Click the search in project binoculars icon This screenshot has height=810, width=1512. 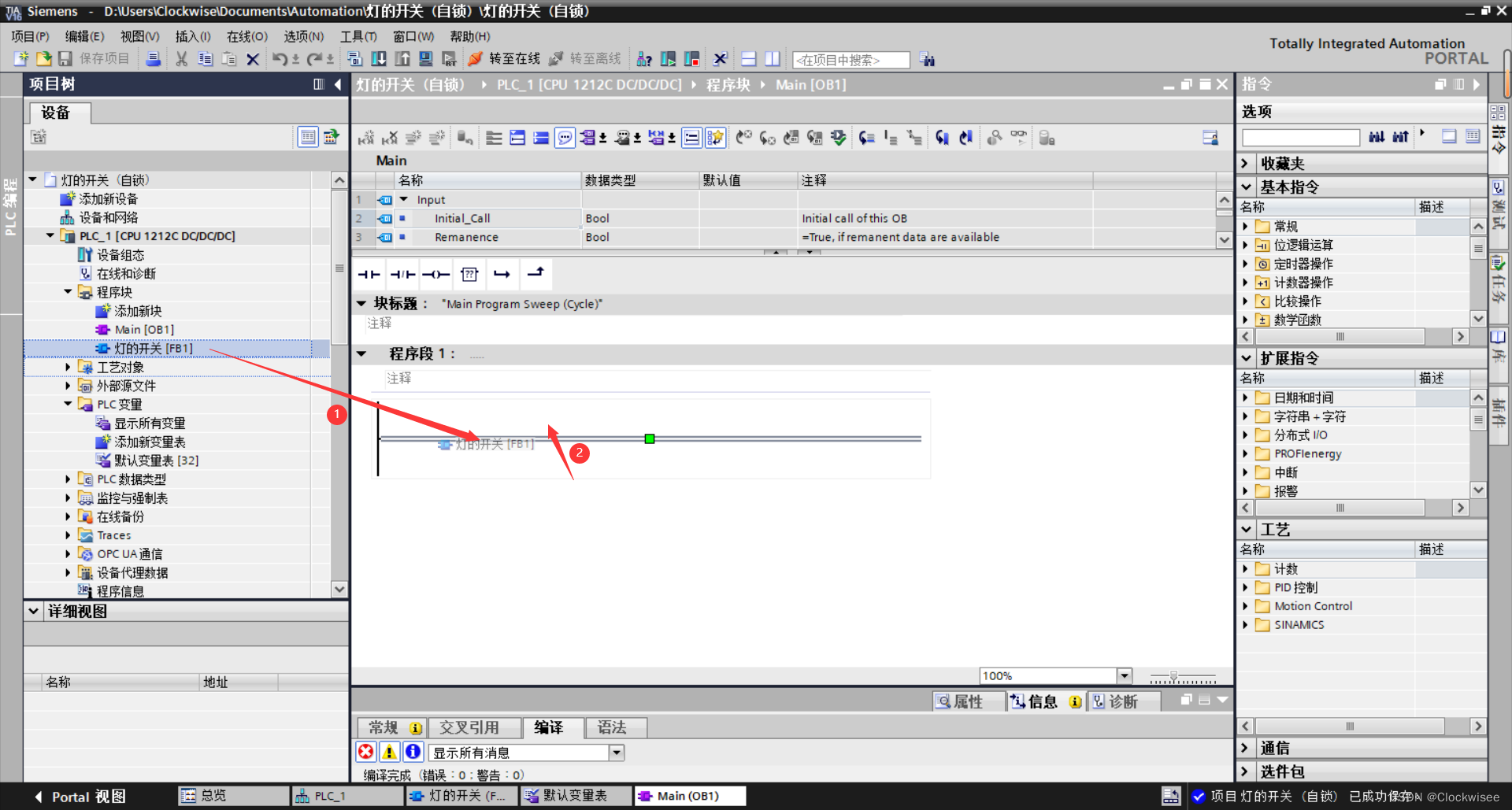click(x=927, y=60)
